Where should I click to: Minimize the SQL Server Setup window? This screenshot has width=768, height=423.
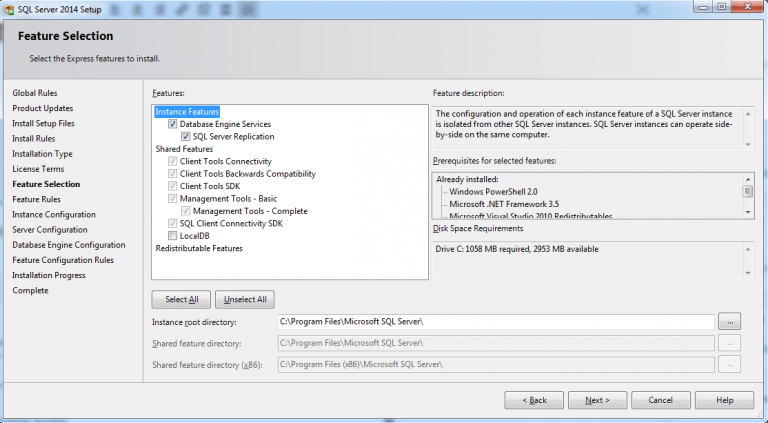pyautogui.click(x=703, y=6)
